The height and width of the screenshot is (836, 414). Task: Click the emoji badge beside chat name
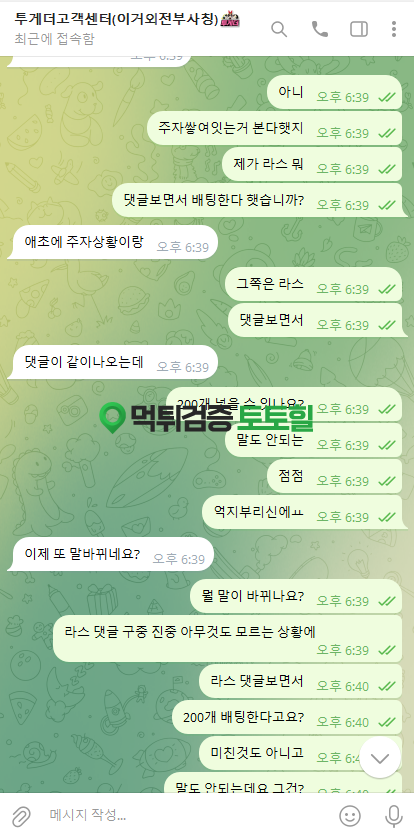[230, 19]
